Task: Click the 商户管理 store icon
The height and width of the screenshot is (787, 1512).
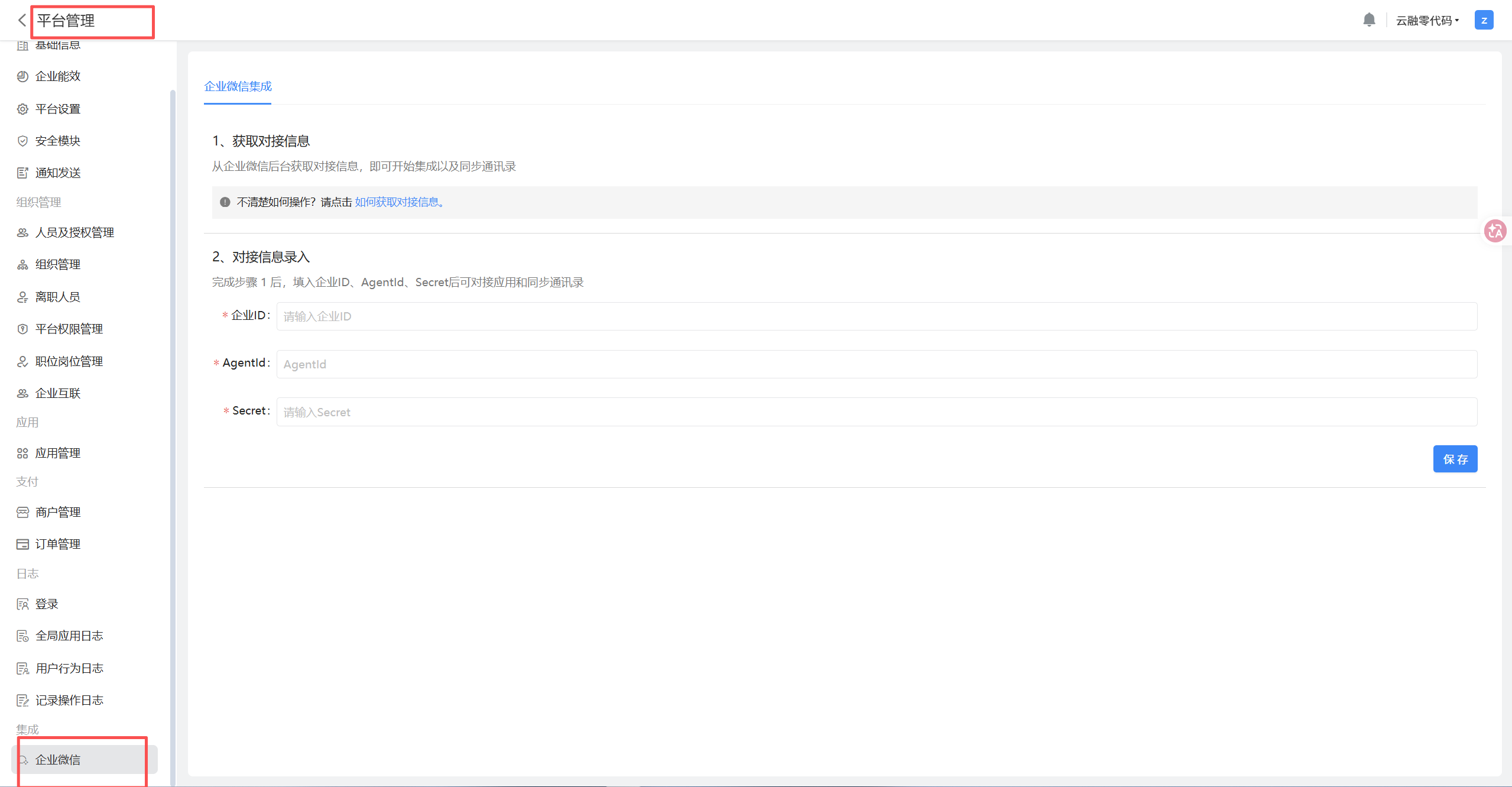Action: [x=22, y=512]
